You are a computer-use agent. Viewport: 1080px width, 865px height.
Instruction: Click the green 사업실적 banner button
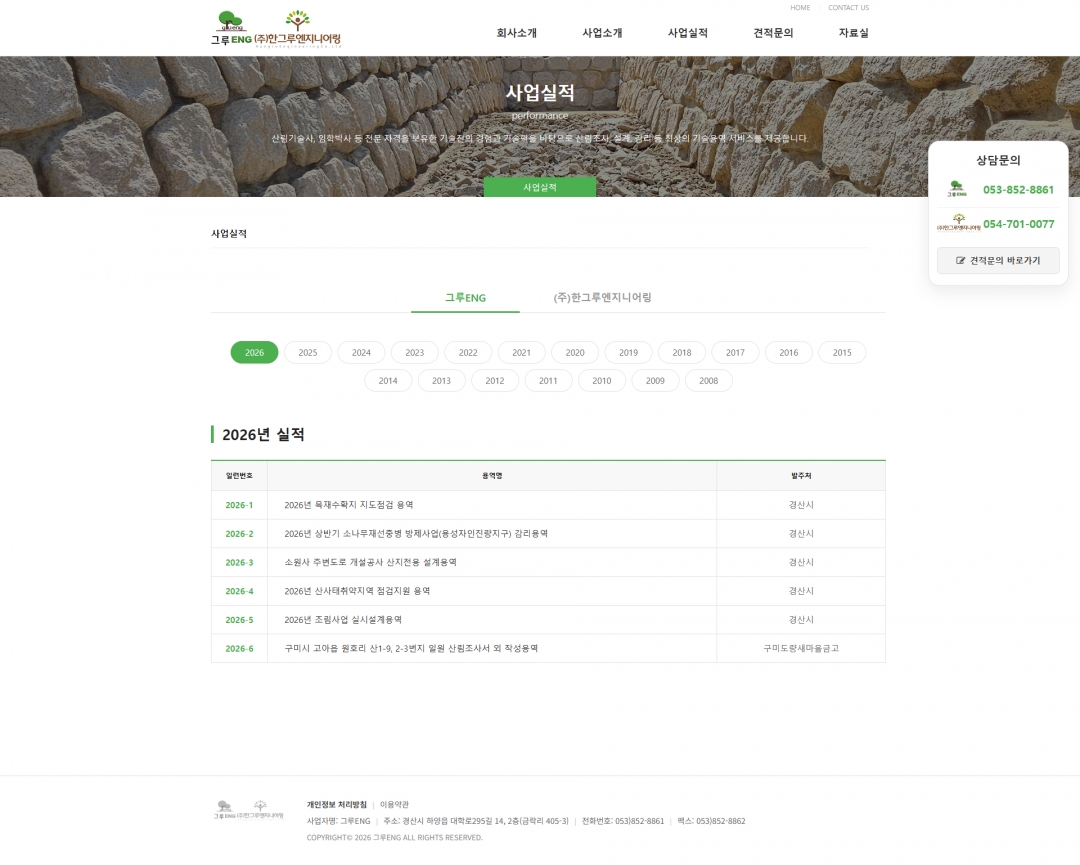click(540, 187)
